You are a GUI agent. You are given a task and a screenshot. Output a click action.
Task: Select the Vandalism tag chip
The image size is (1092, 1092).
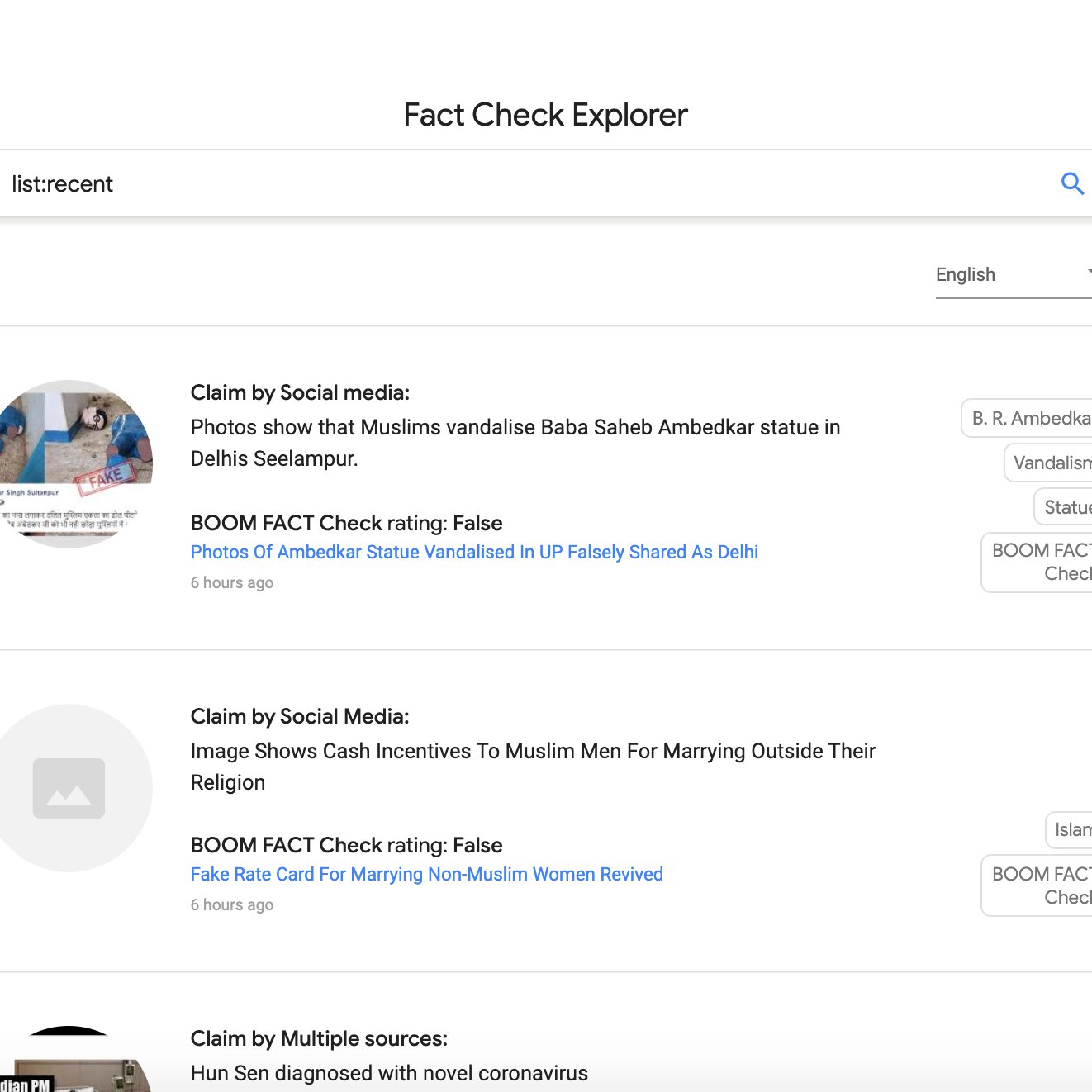coord(1048,463)
